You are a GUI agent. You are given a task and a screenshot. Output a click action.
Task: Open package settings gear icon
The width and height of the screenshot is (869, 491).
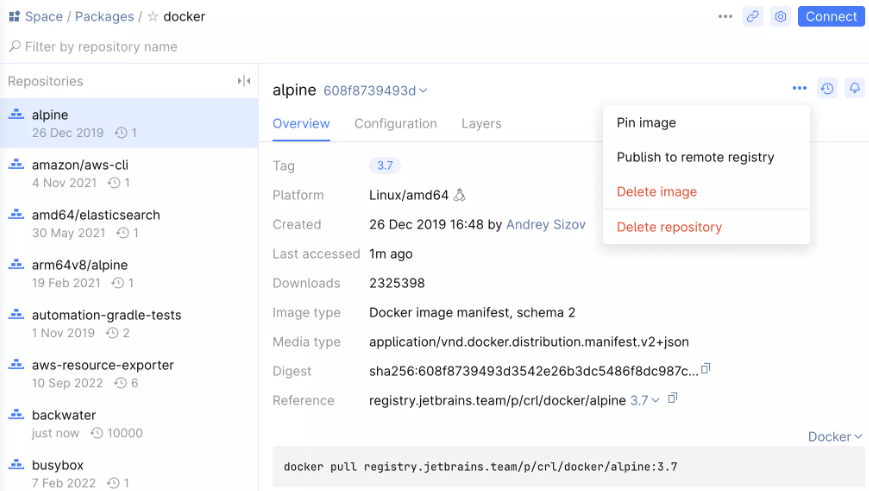[x=781, y=16]
